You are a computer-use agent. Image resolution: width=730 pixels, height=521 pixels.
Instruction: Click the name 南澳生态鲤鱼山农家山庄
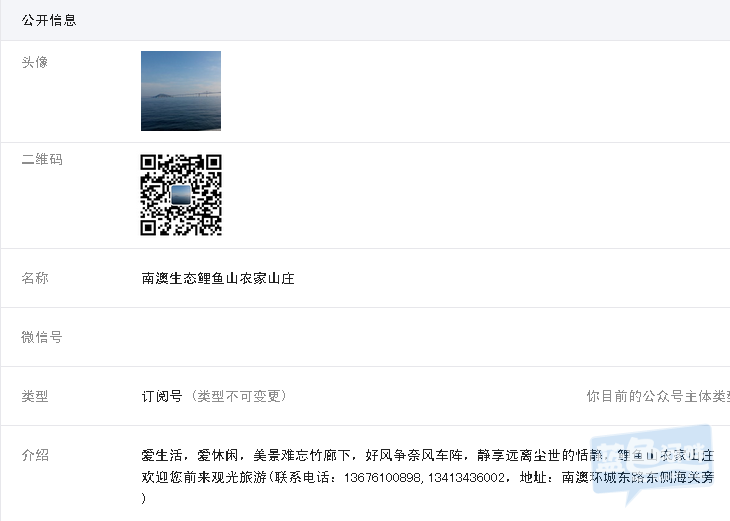tap(218, 278)
